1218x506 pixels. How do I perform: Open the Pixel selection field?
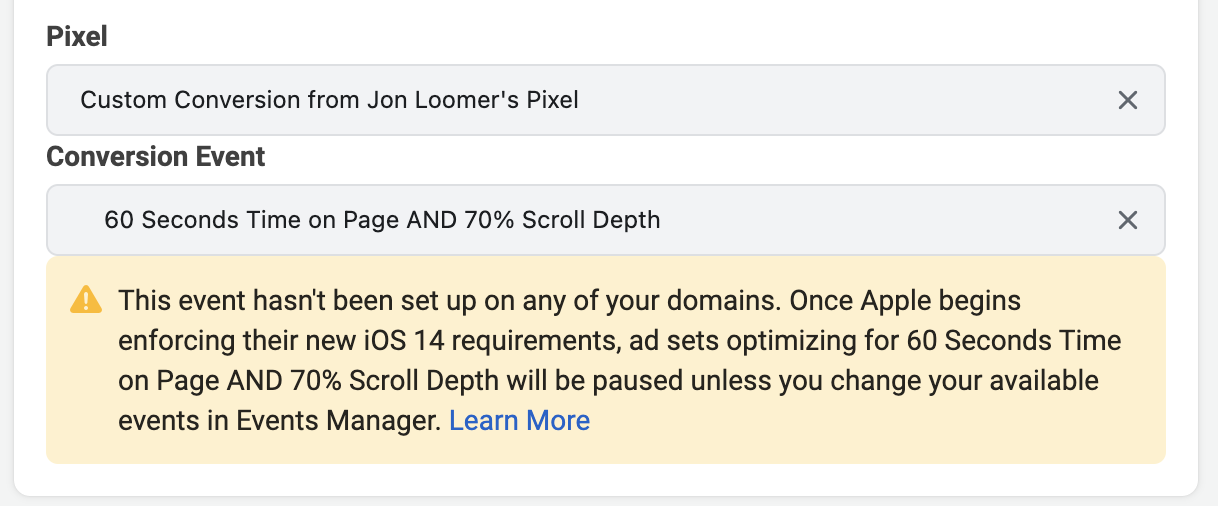click(606, 100)
